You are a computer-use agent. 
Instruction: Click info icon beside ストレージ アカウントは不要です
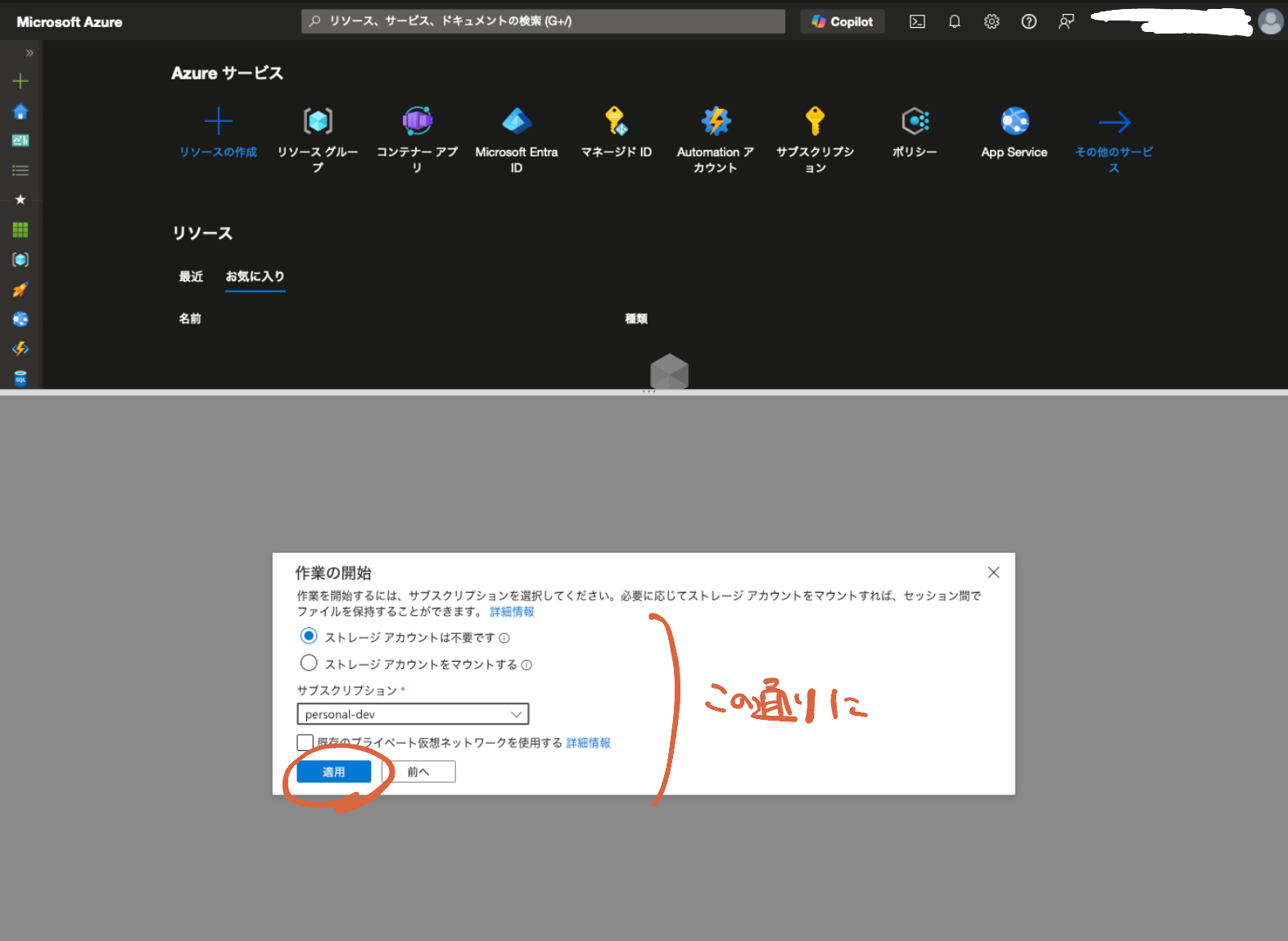click(x=504, y=638)
